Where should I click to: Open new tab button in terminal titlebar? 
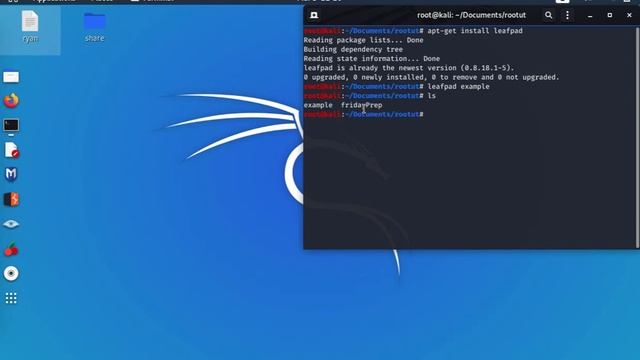pyautogui.click(x=314, y=15)
